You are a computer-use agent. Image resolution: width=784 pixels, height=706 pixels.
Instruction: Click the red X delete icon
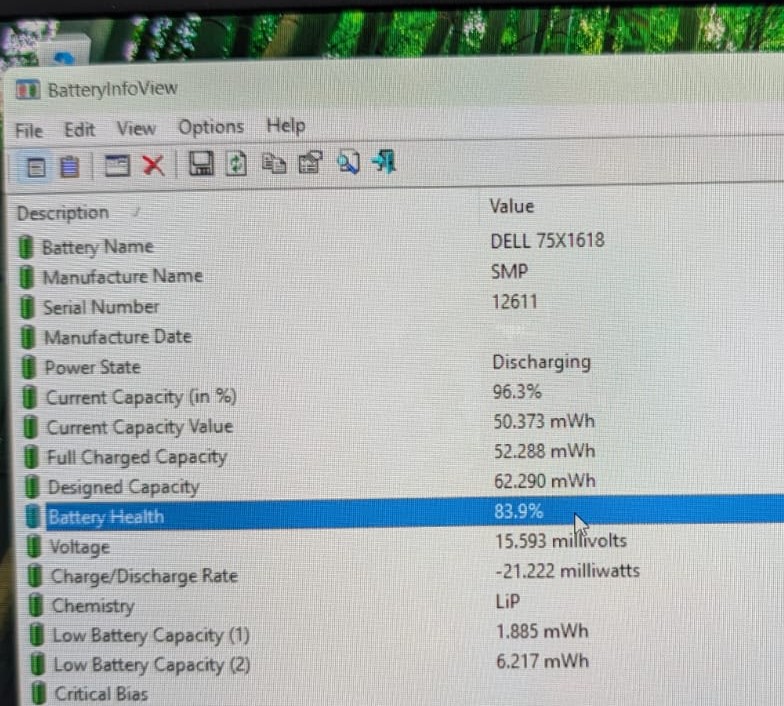pyautogui.click(x=154, y=165)
